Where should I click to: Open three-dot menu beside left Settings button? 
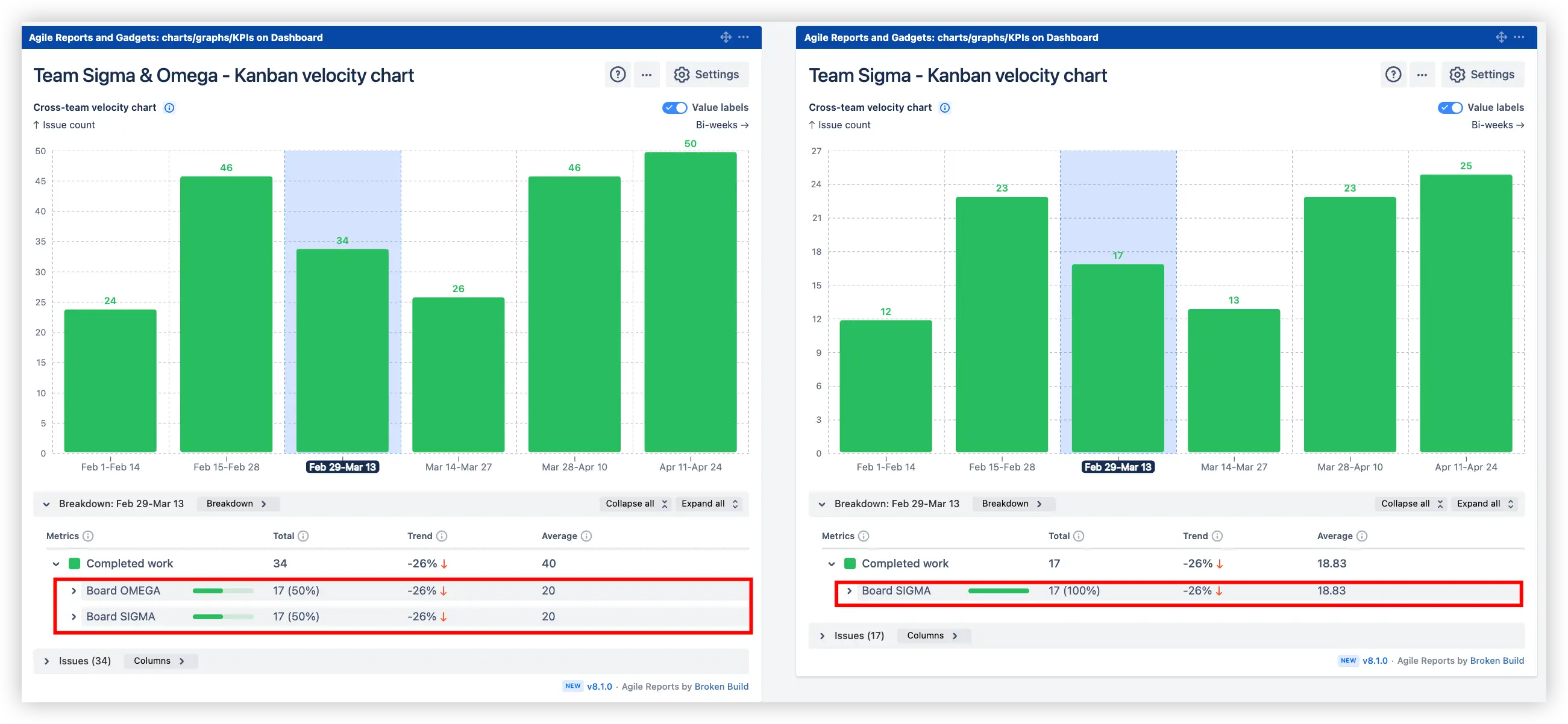point(647,74)
